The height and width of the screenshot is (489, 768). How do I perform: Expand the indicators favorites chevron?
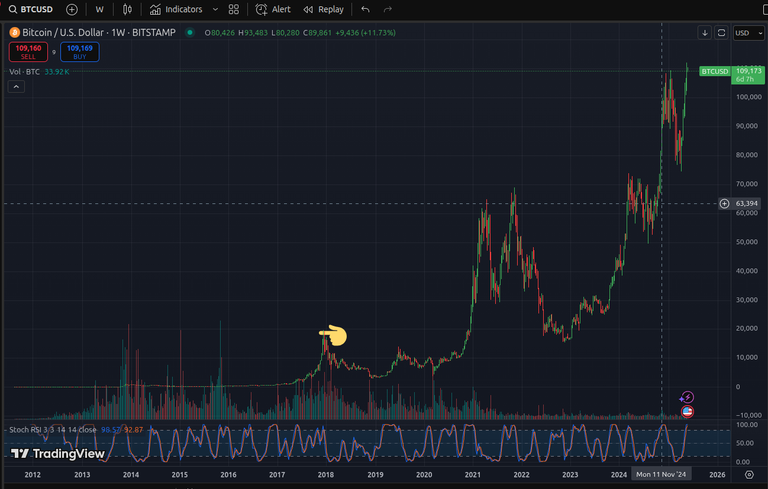(215, 9)
